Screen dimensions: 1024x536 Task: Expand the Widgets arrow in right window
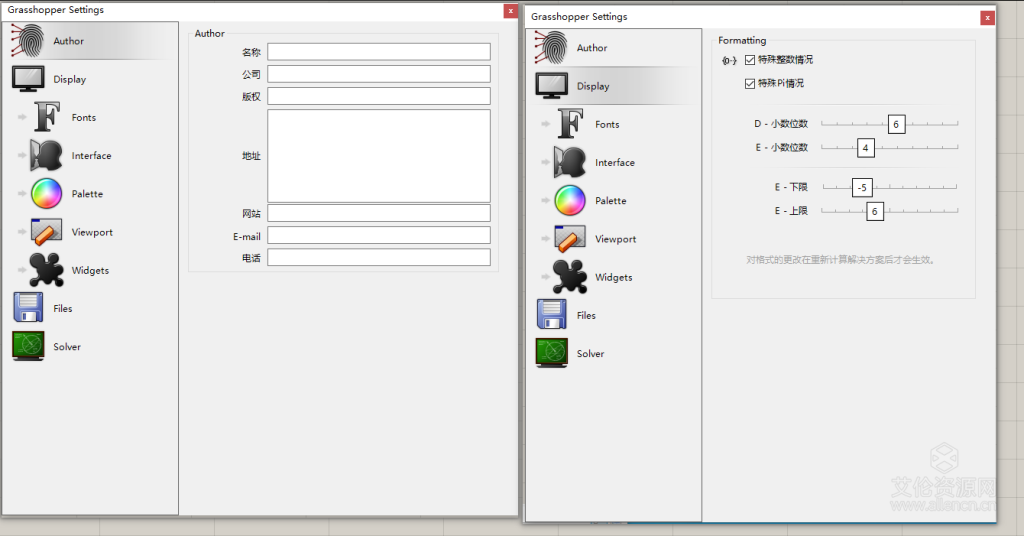[546, 277]
